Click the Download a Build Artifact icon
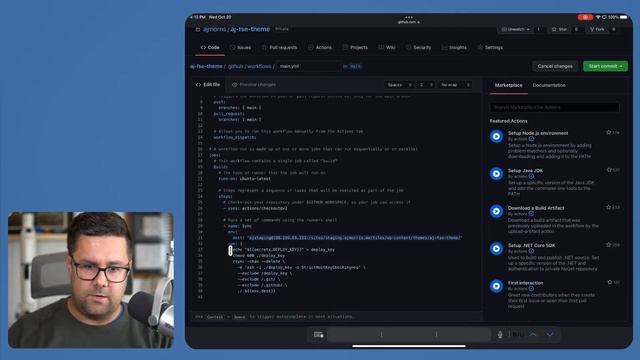 click(496, 211)
